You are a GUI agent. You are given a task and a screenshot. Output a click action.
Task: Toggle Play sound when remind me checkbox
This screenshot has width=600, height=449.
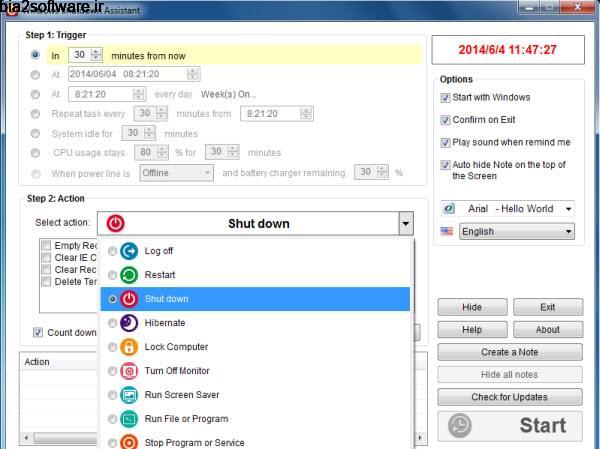tap(445, 143)
